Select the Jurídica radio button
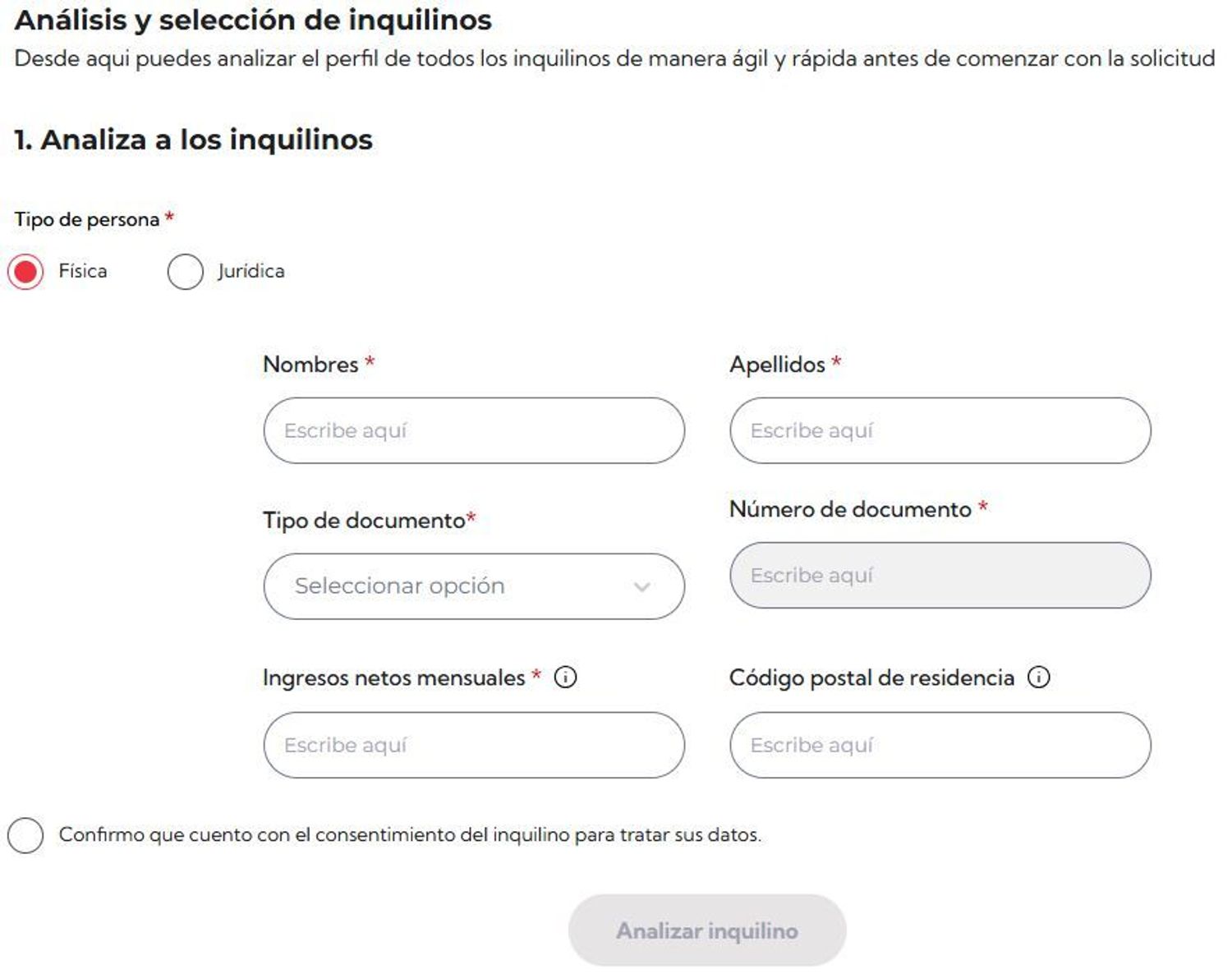Viewport: 1232px width, 974px height. point(185,272)
